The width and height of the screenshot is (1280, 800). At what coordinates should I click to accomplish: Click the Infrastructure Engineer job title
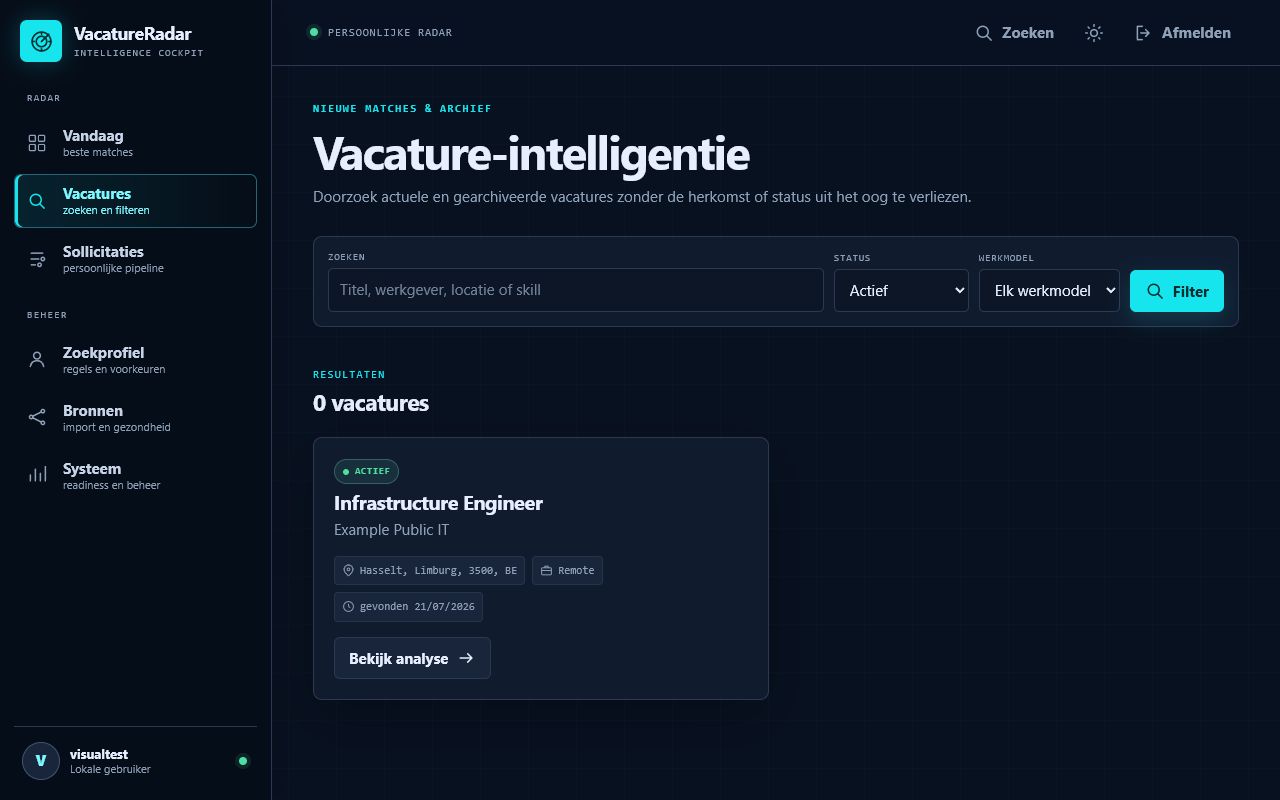438,503
